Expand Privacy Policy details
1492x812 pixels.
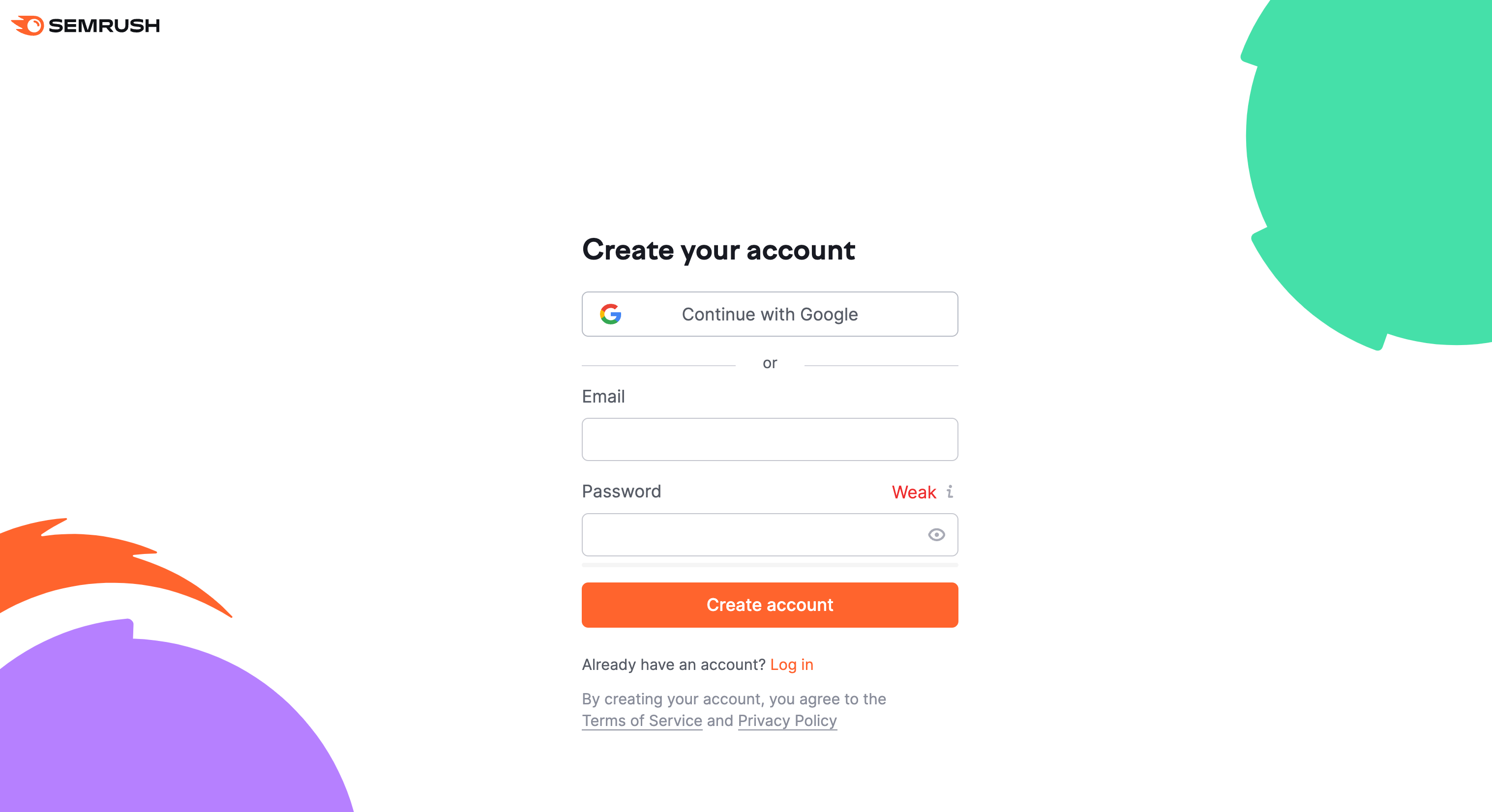point(786,720)
